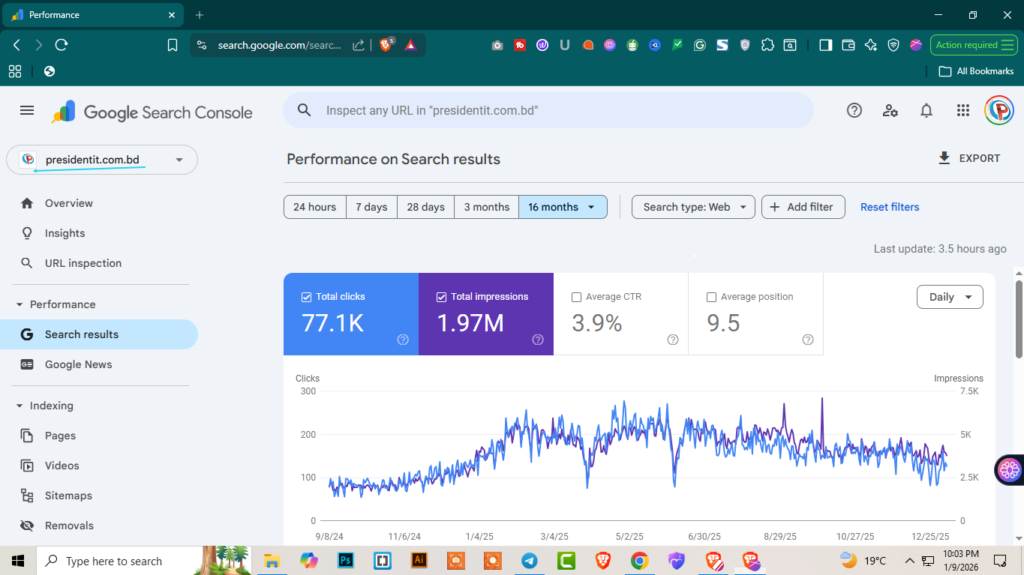
Task: Open the Windows Start menu
Action: pyautogui.click(x=18, y=561)
